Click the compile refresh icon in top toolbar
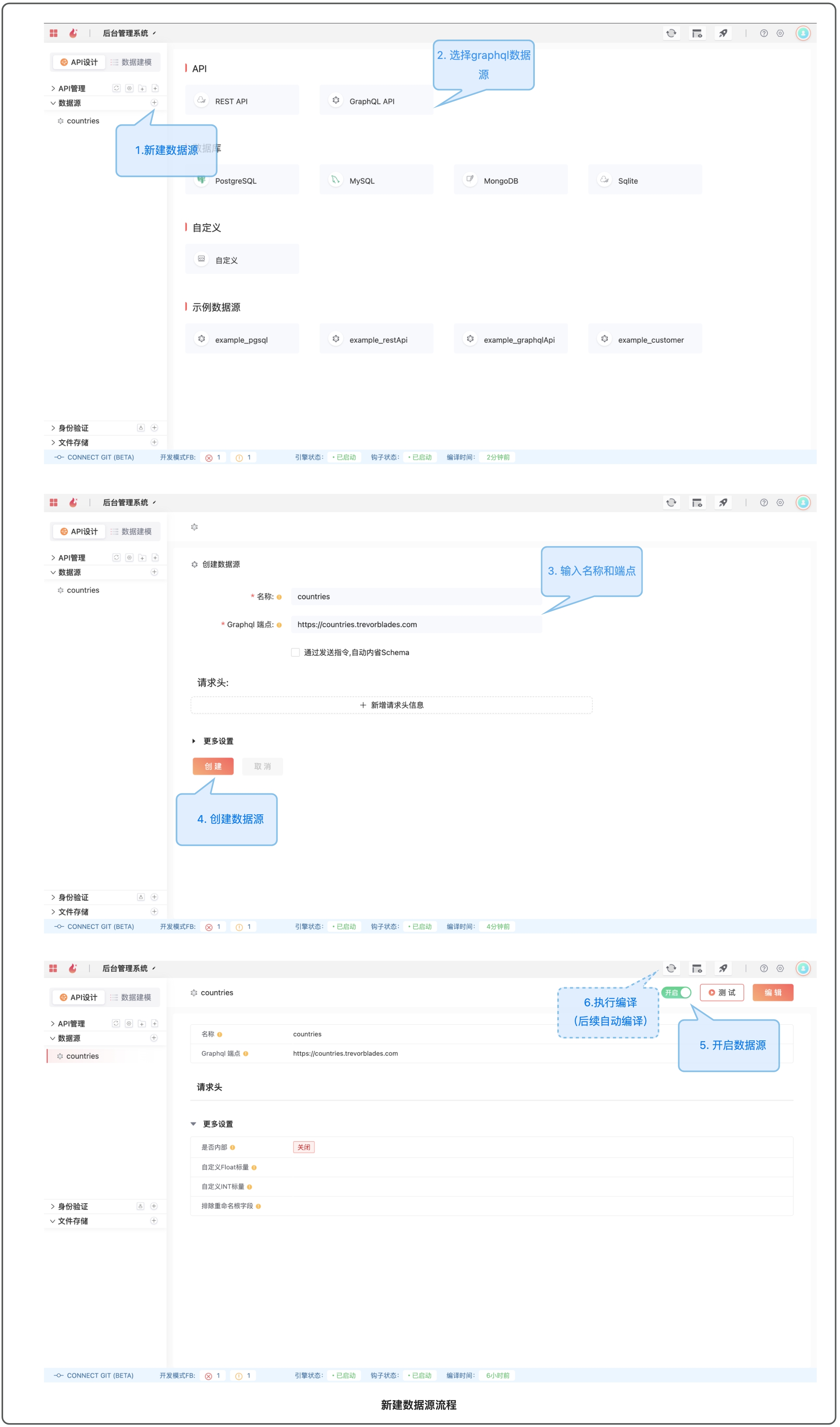 coord(671,33)
